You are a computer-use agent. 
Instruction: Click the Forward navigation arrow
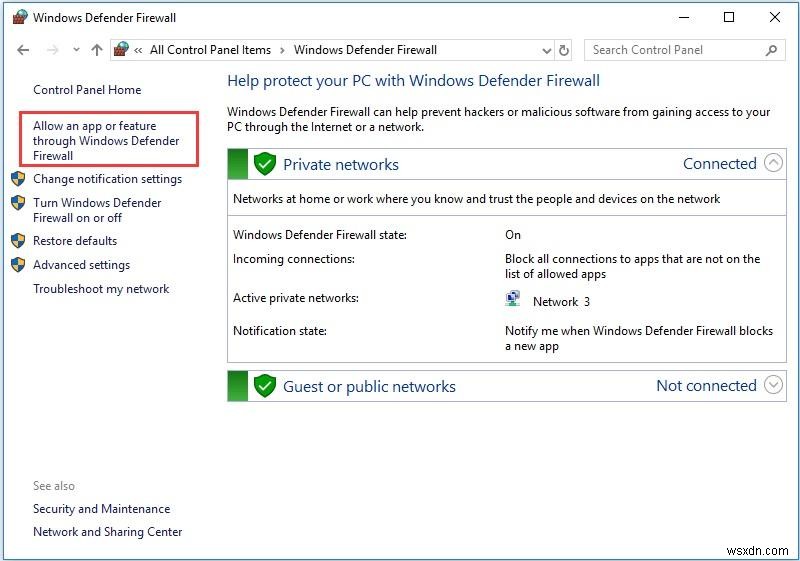53,50
